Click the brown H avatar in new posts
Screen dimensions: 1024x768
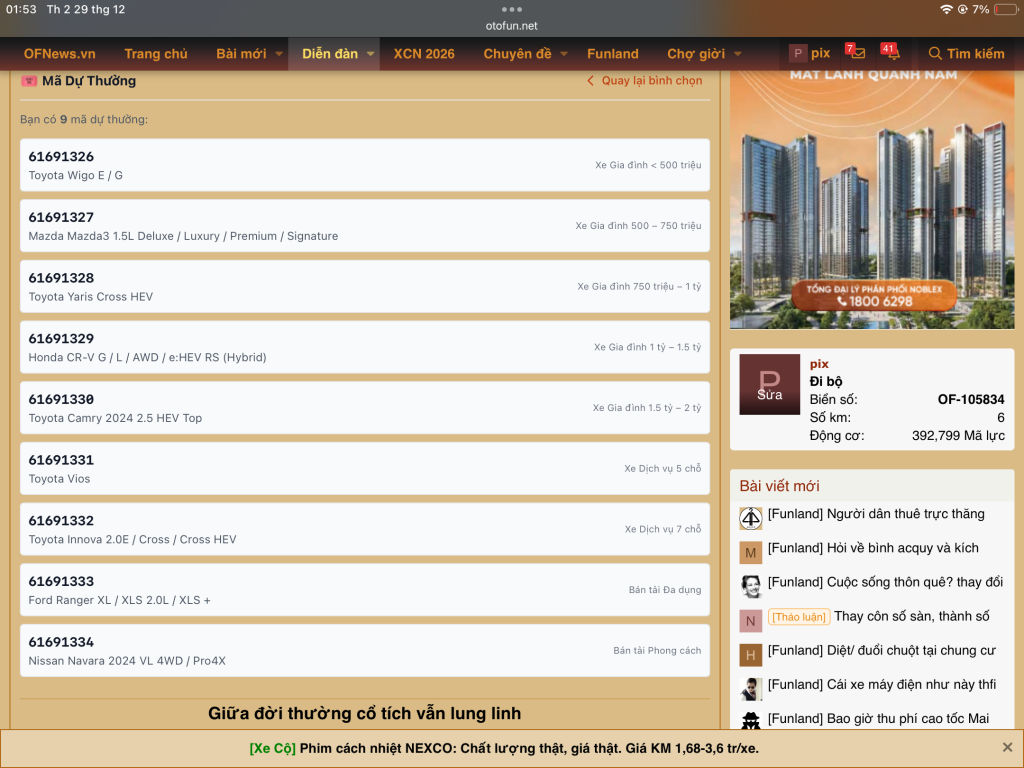click(x=751, y=655)
